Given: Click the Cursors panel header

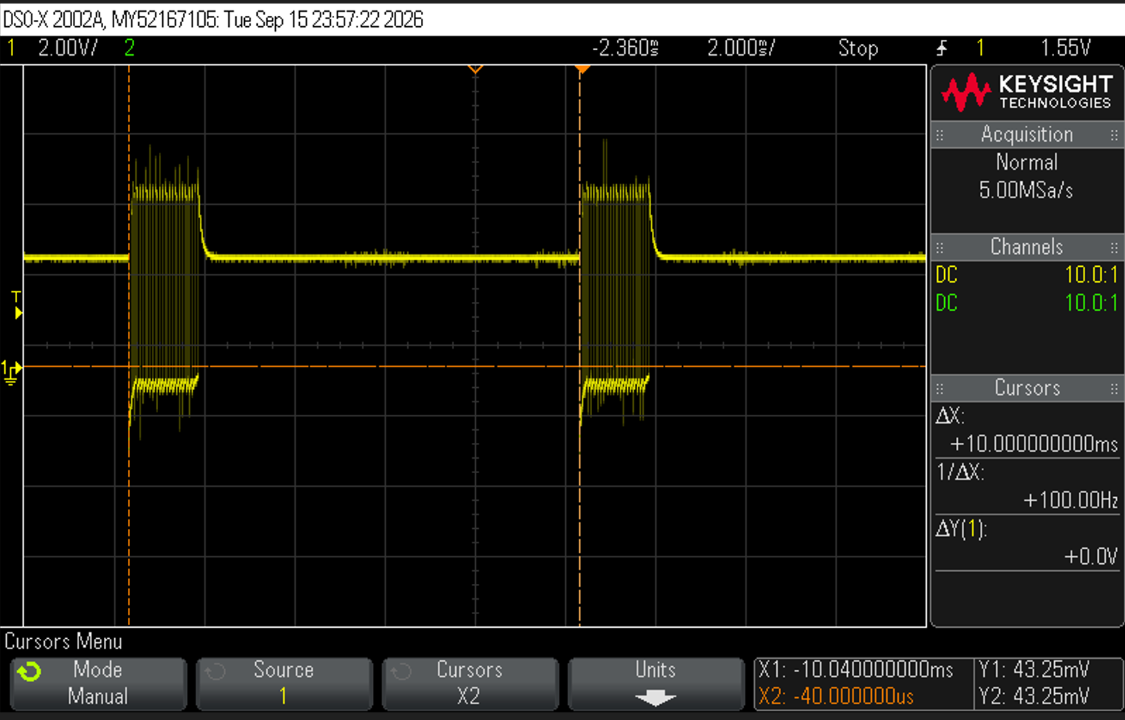Looking at the screenshot, I should [x=1027, y=388].
